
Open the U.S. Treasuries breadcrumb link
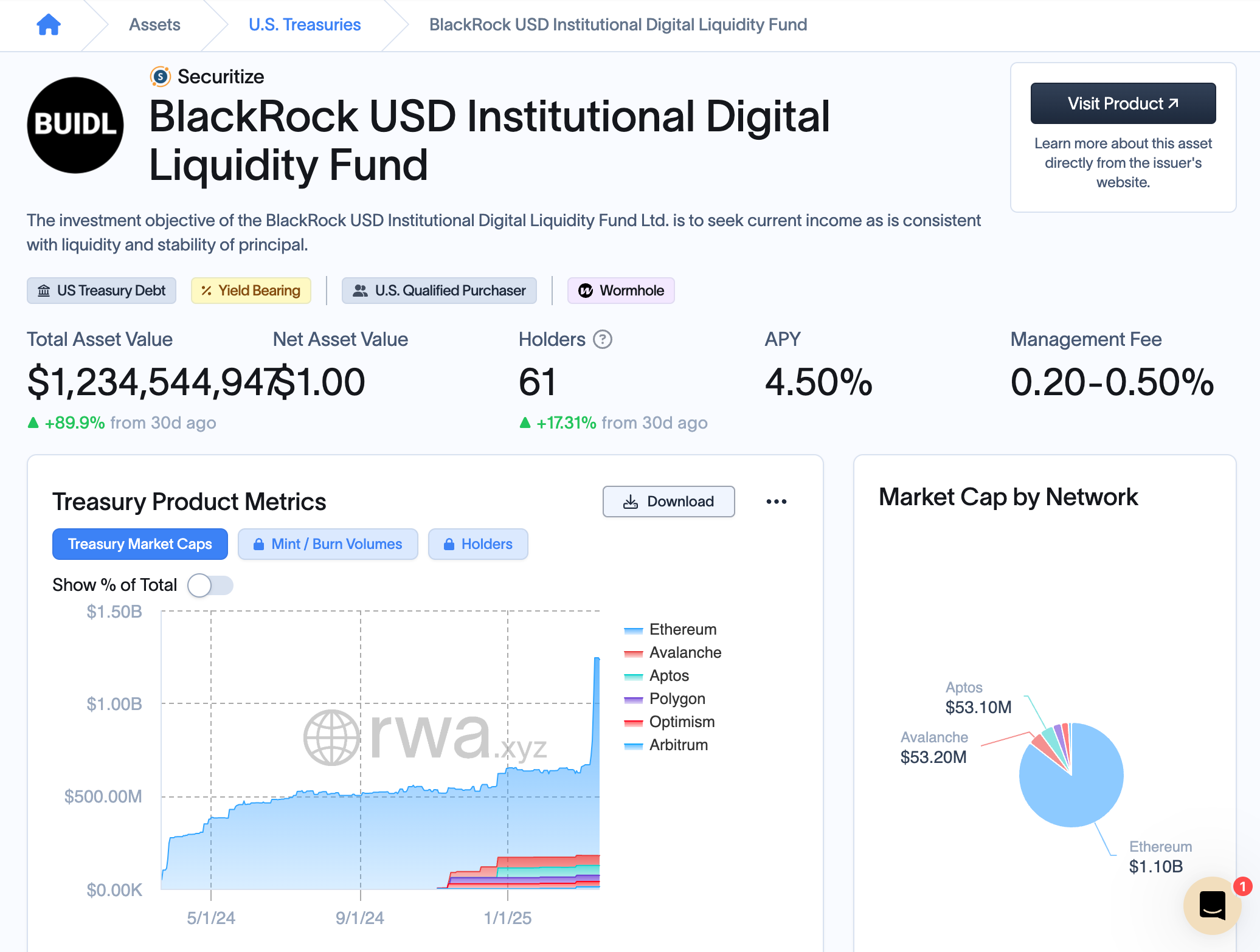click(304, 24)
